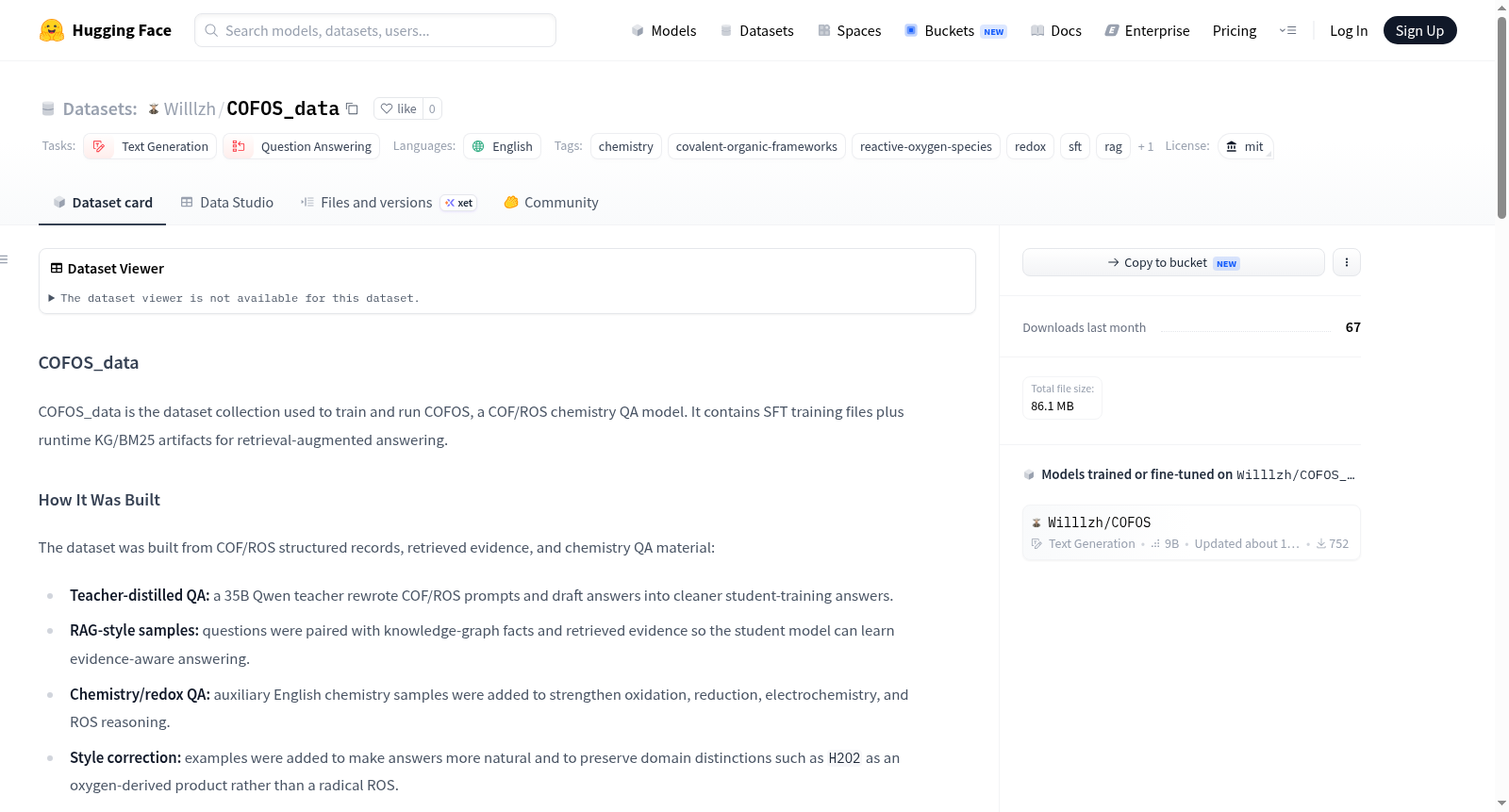Screen dimensions: 1509x812
Task: Click Log In
Action: [x=1349, y=30]
